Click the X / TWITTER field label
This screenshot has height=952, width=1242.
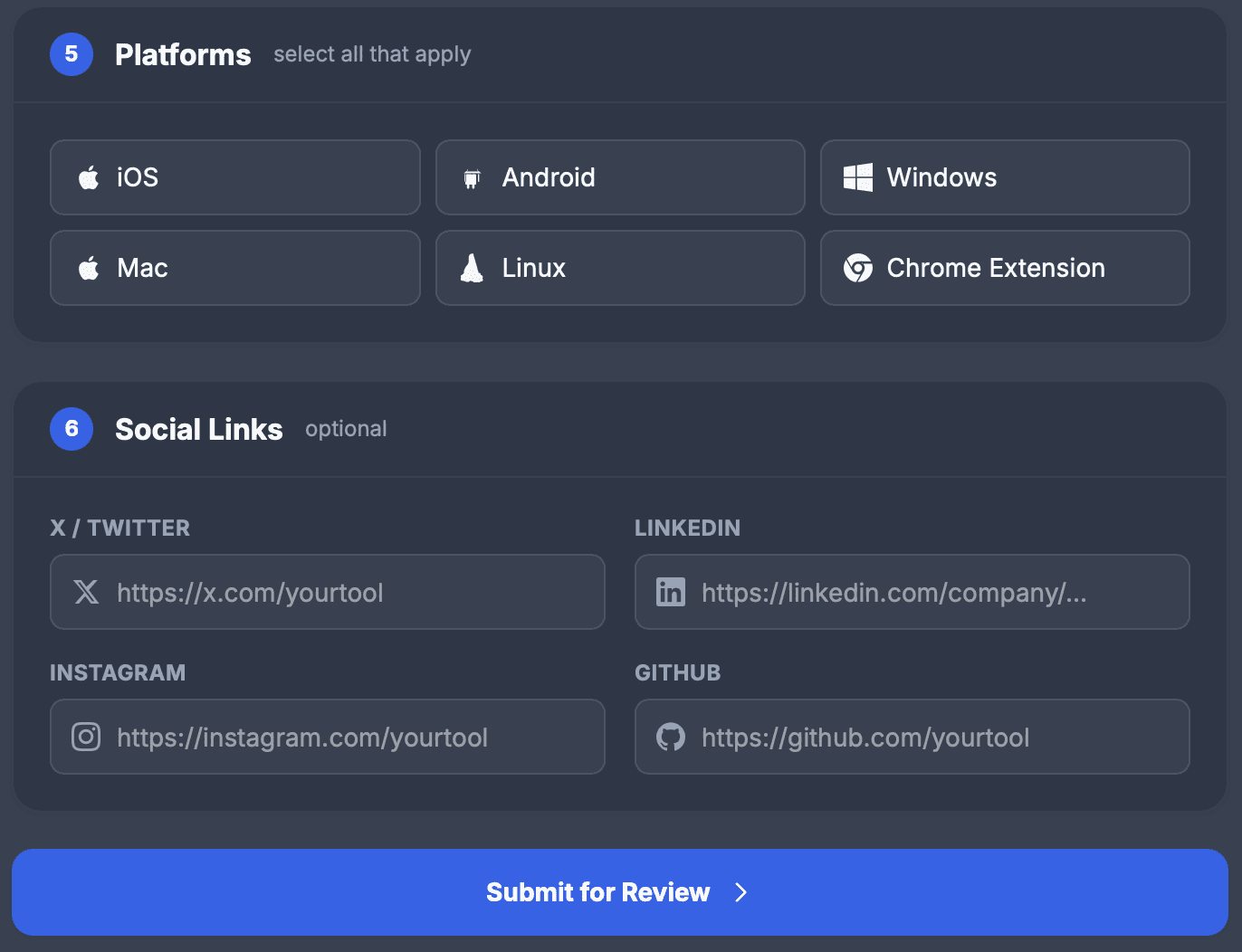(120, 528)
